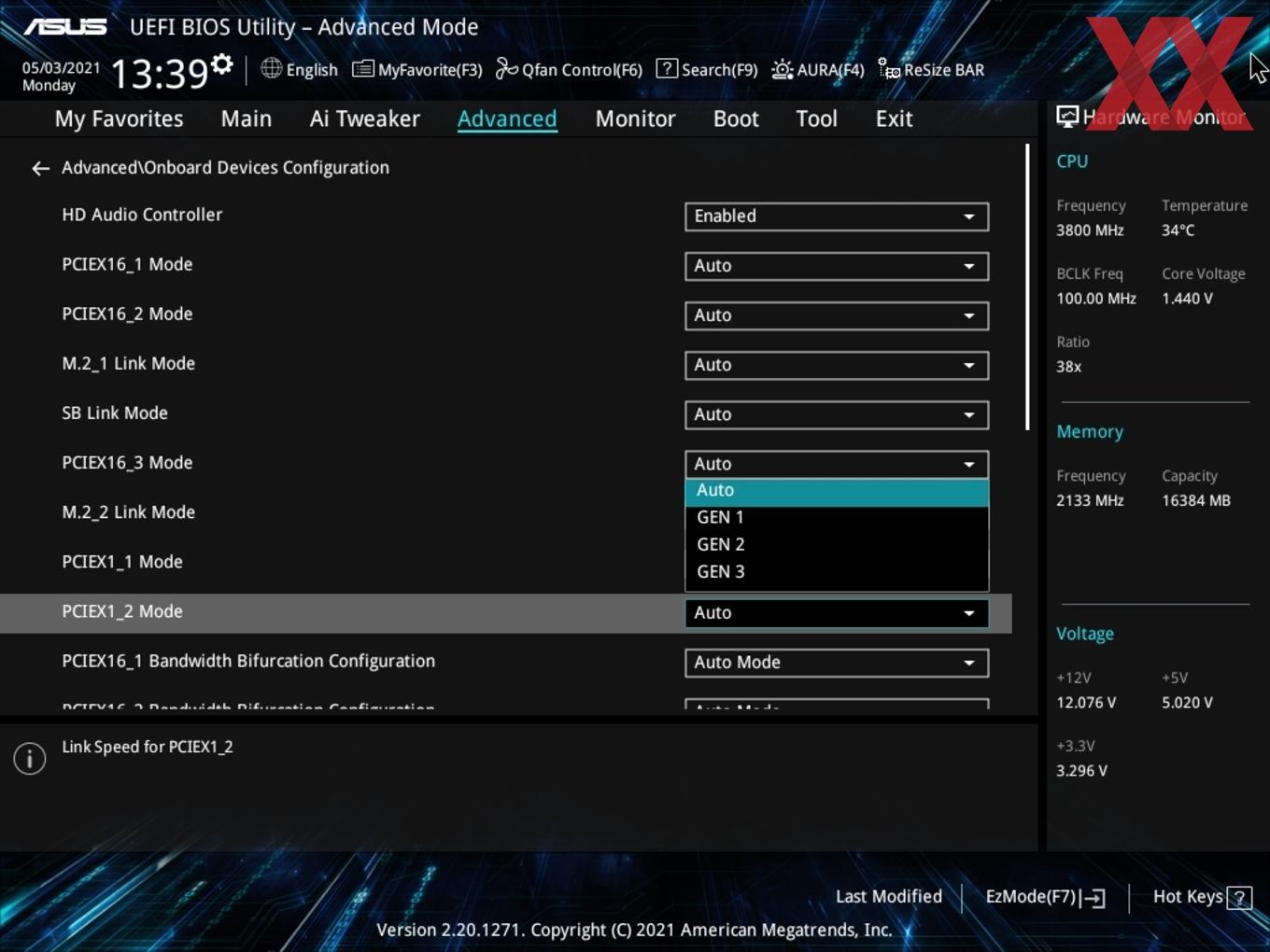1270x952 pixels.
Task: Click the Hot Keys button
Action: [1202, 897]
